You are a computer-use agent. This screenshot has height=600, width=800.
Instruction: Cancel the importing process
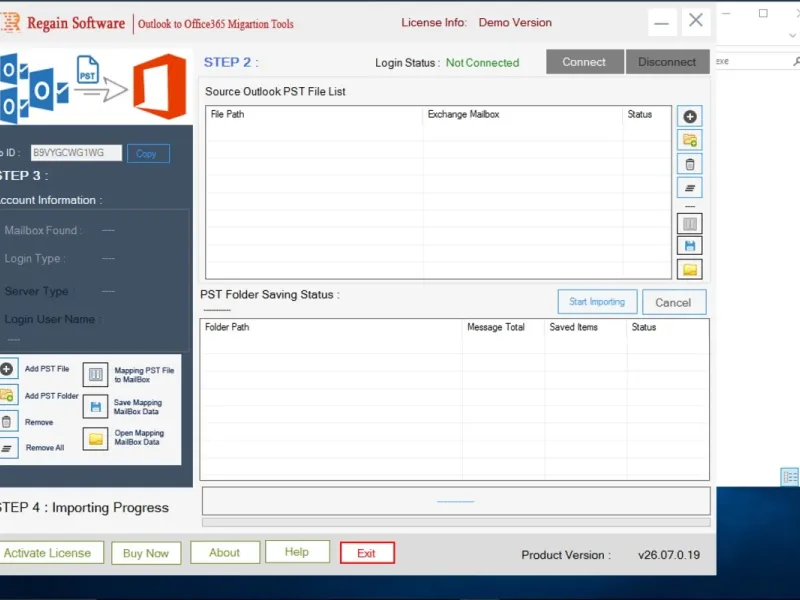pos(674,303)
